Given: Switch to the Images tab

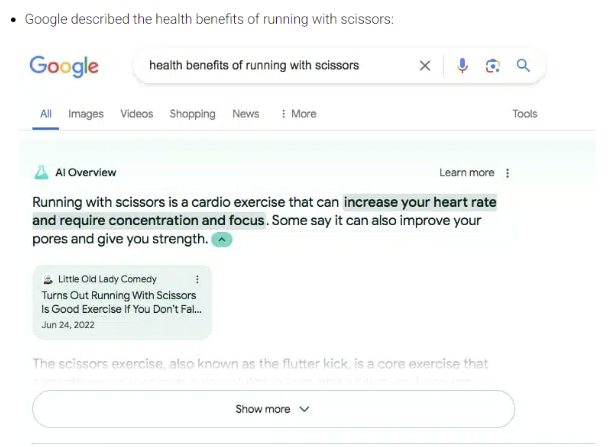Looking at the screenshot, I should 86,114.
